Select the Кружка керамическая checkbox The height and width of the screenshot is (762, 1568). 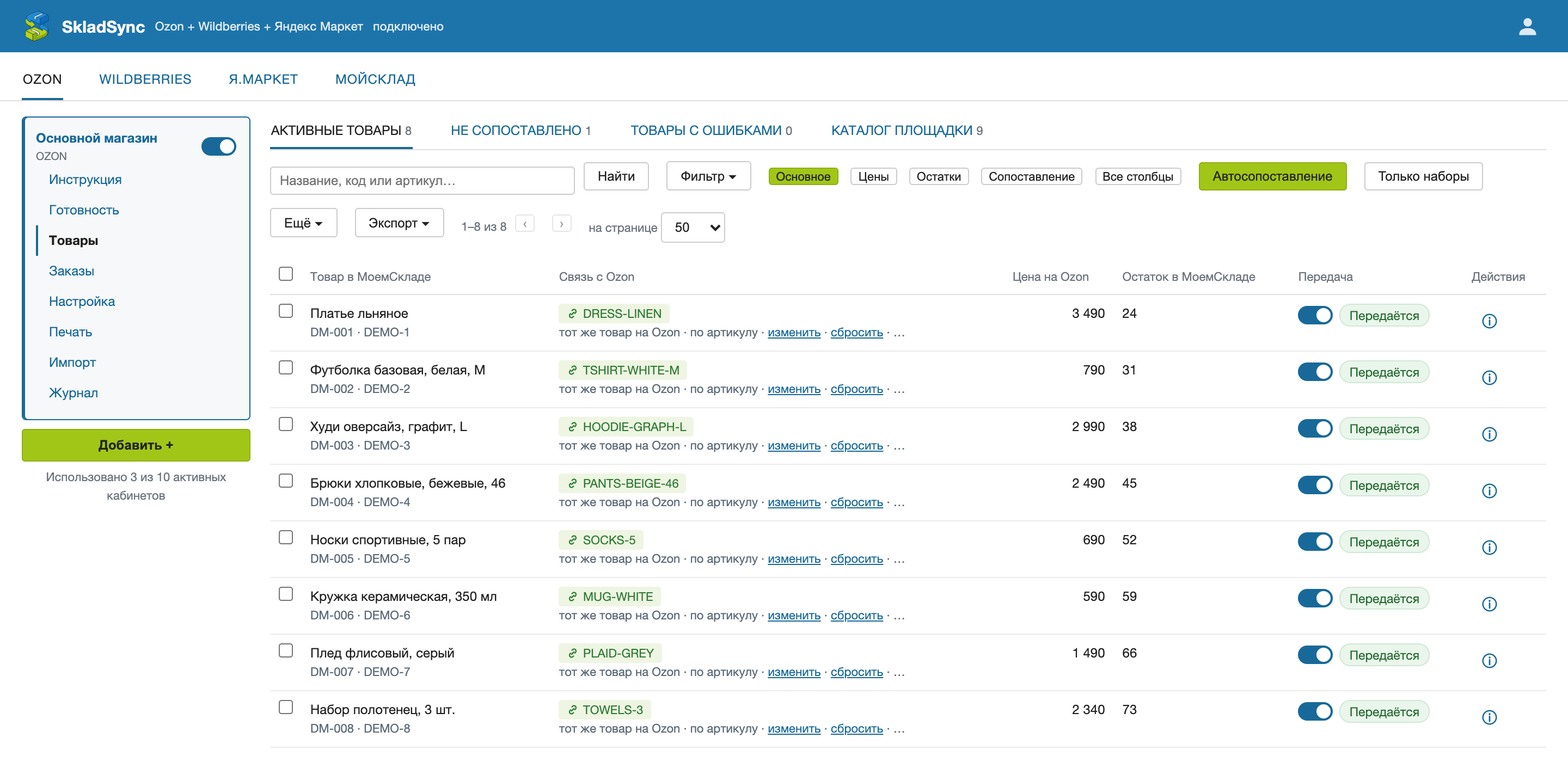point(285,594)
